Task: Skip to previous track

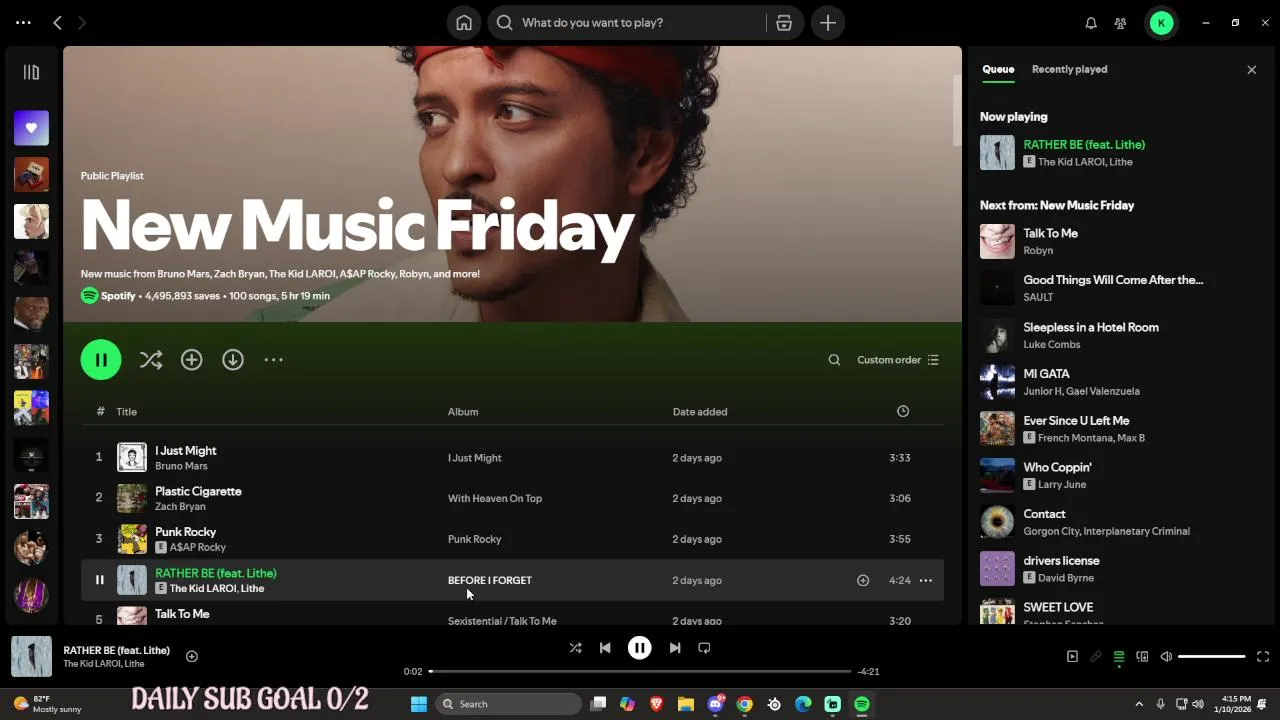Action: (x=605, y=648)
